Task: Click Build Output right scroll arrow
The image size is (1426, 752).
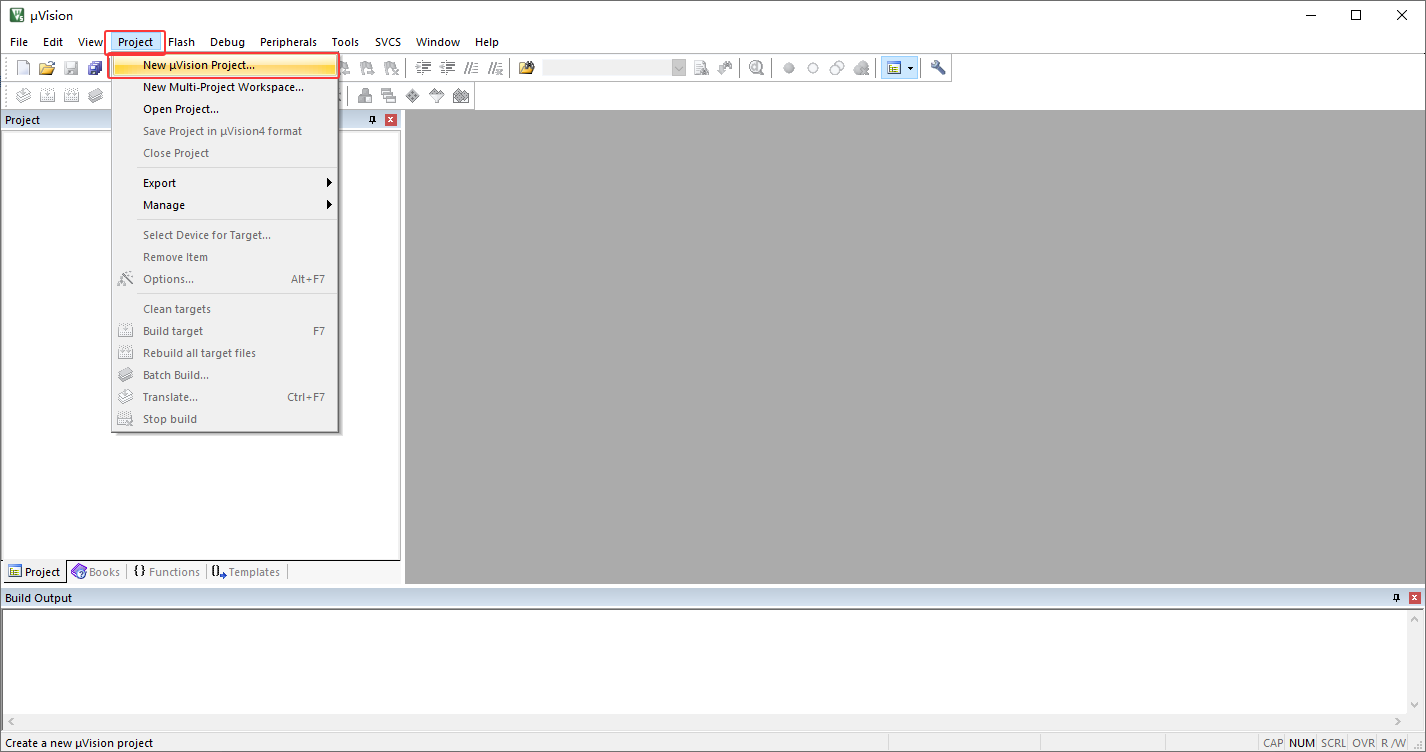Action: point(1398,721)
